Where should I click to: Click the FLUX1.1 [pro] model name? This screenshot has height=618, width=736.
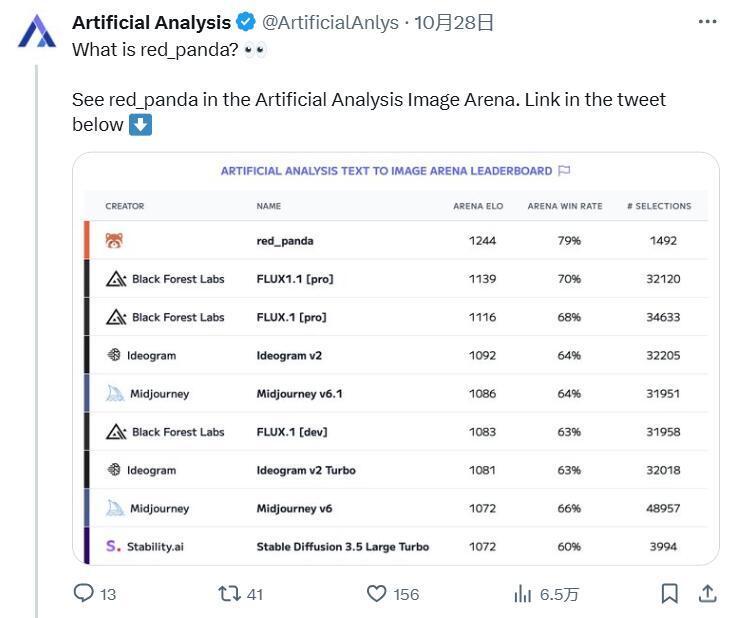[295, 279]
